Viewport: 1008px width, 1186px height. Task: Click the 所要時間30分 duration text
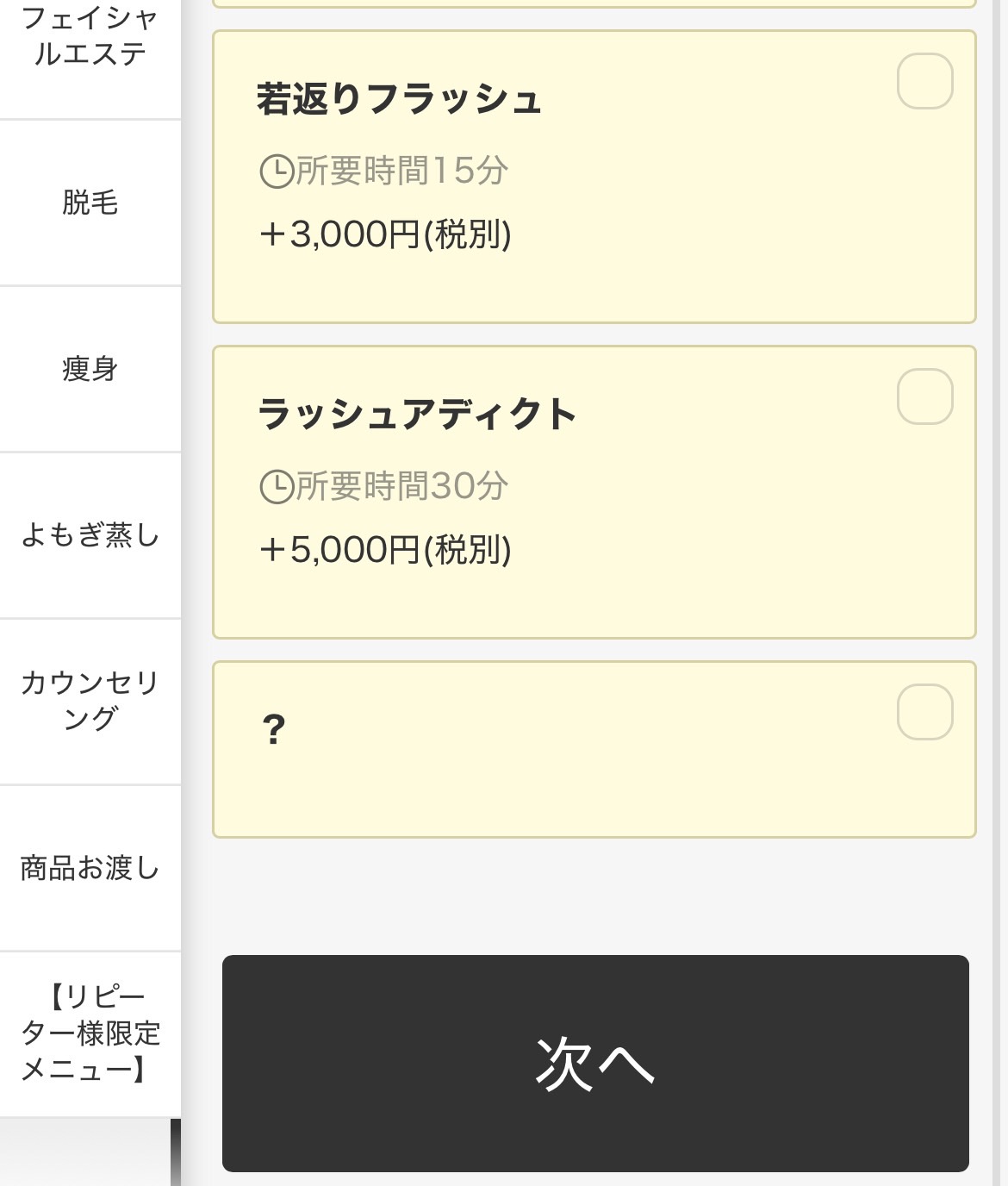click(x=401, y=487)
